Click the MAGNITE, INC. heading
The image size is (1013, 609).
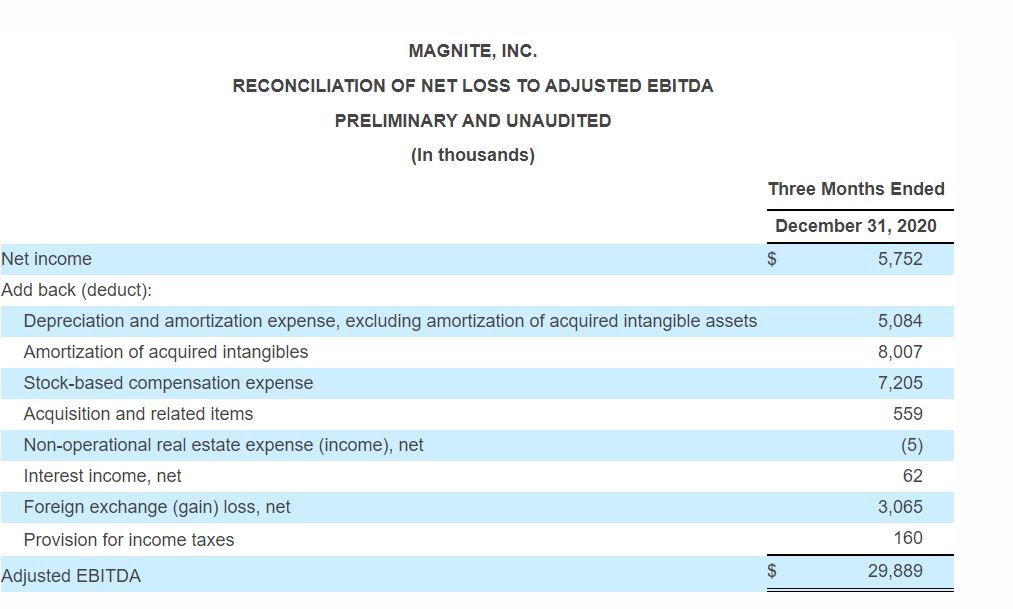(x=472, y=50)
